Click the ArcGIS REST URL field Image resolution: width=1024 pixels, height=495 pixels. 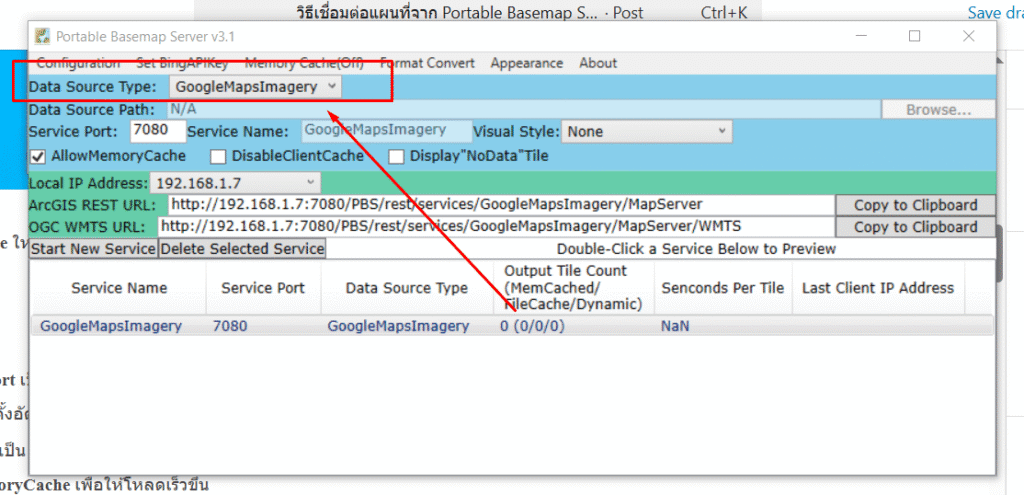[x=502, y=205]
